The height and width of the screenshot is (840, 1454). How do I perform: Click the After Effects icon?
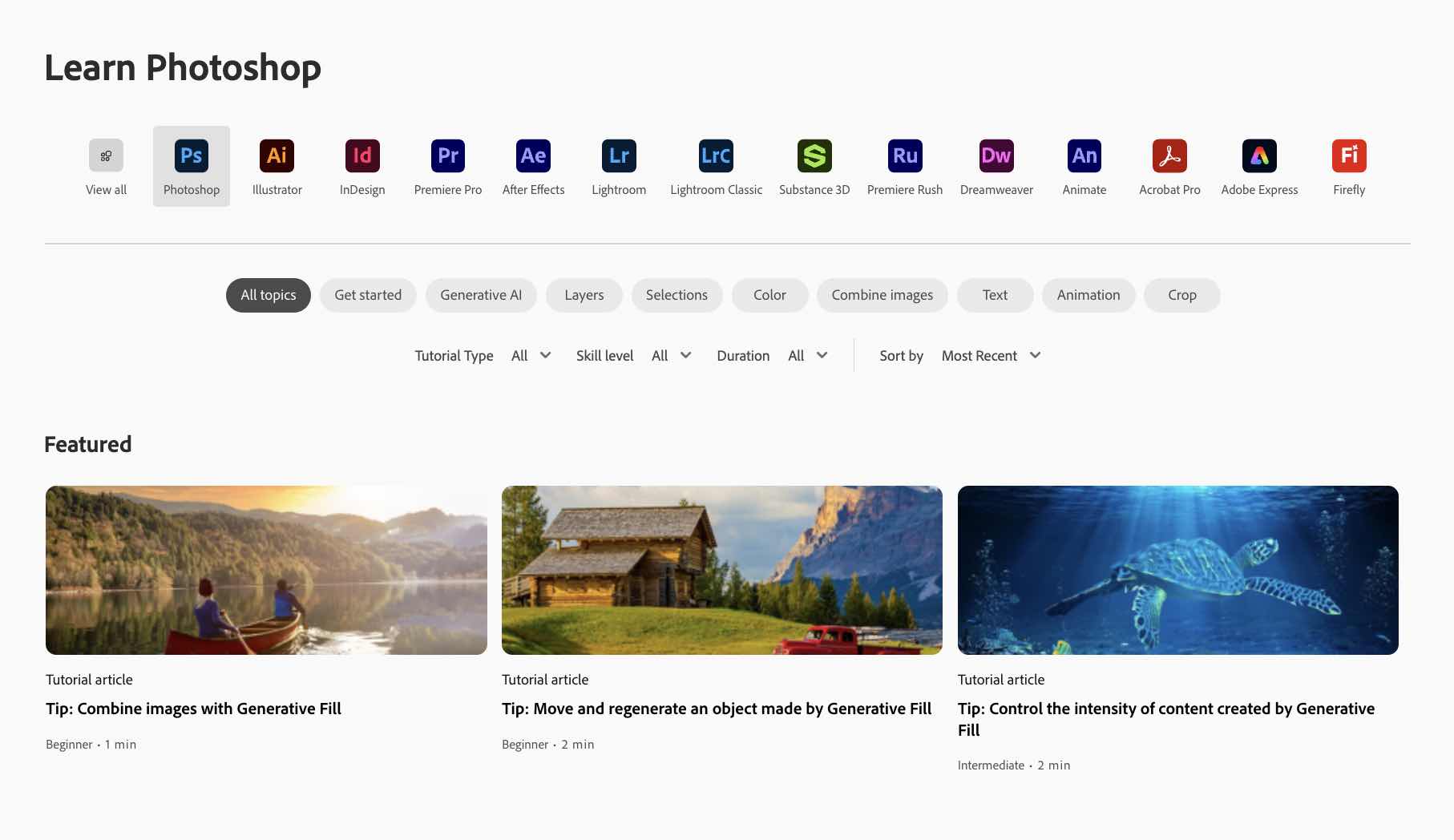[x=533, y=155]
